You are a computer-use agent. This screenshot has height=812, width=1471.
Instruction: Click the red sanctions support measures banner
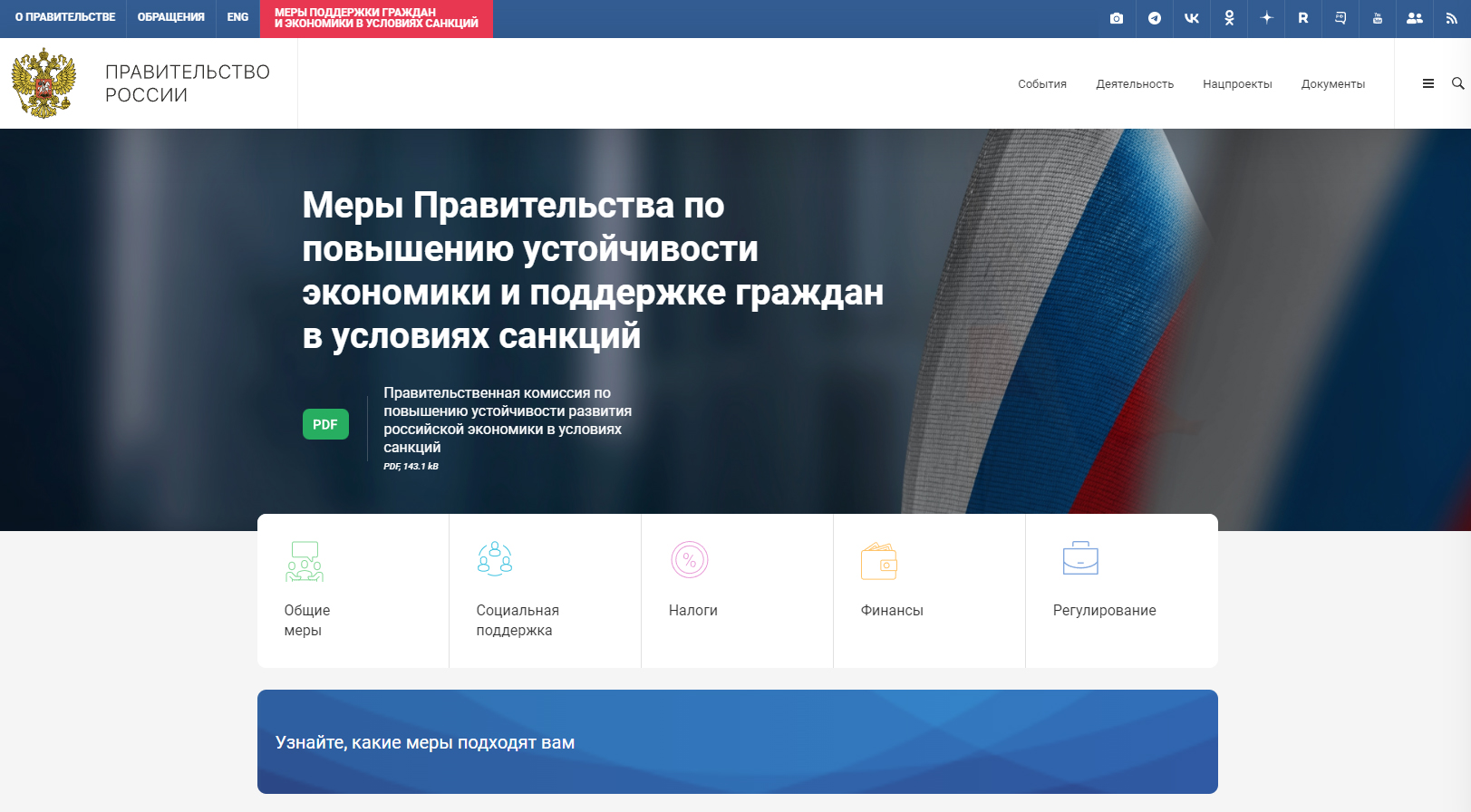(376, 18)
